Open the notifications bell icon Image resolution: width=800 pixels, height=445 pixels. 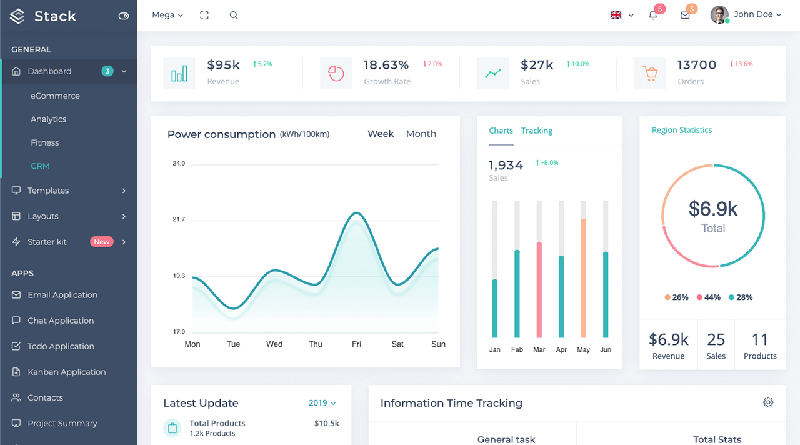tap(653, 15)
